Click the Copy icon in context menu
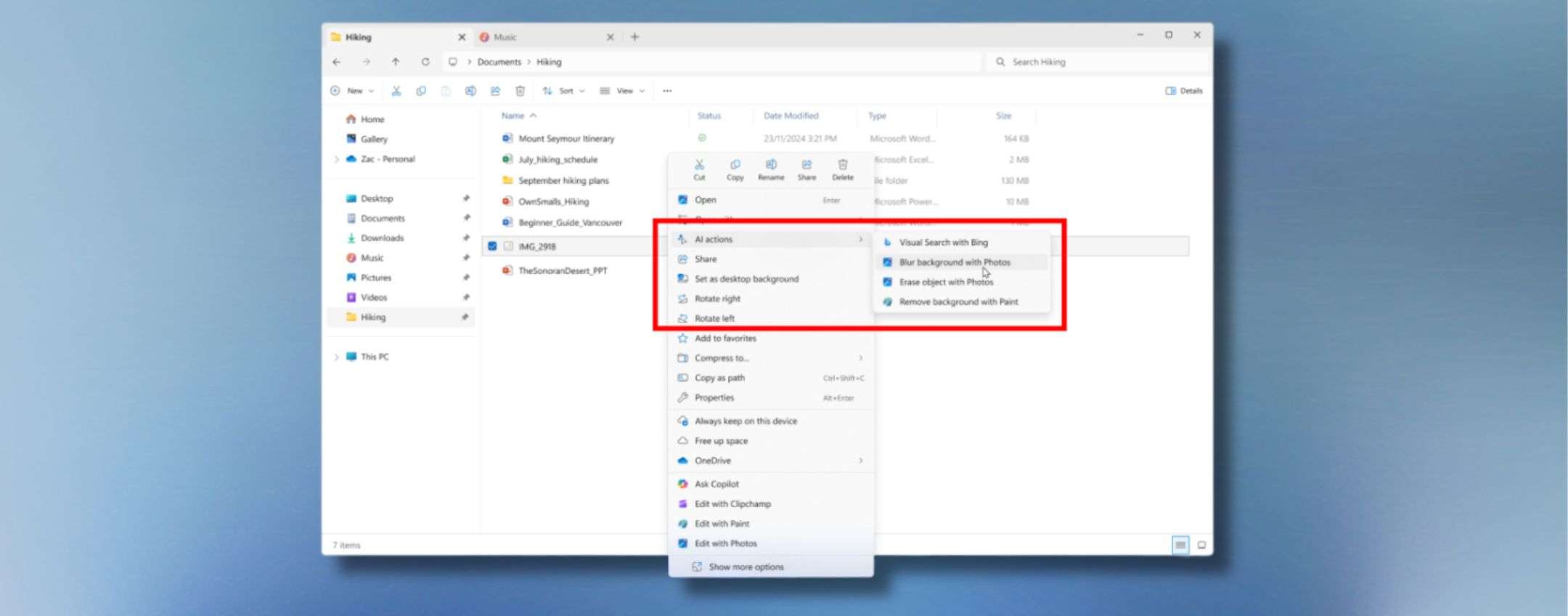This screenshot has width=1568, height=616. pos(735,169)
